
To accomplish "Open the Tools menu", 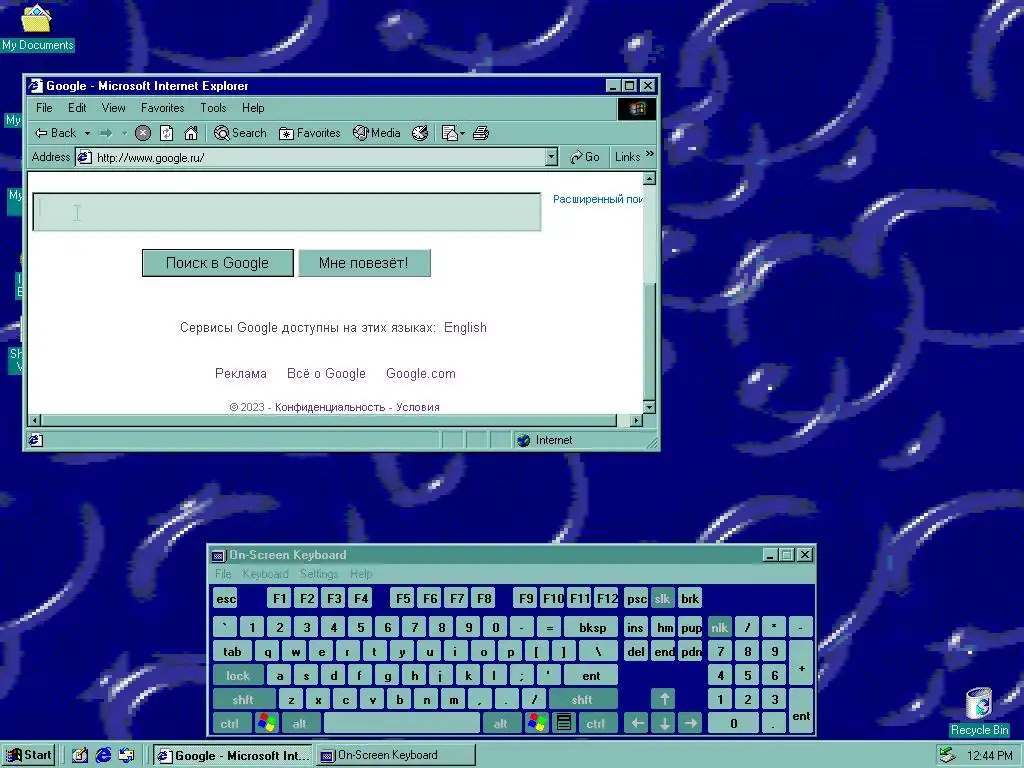I will coord(214,108).
